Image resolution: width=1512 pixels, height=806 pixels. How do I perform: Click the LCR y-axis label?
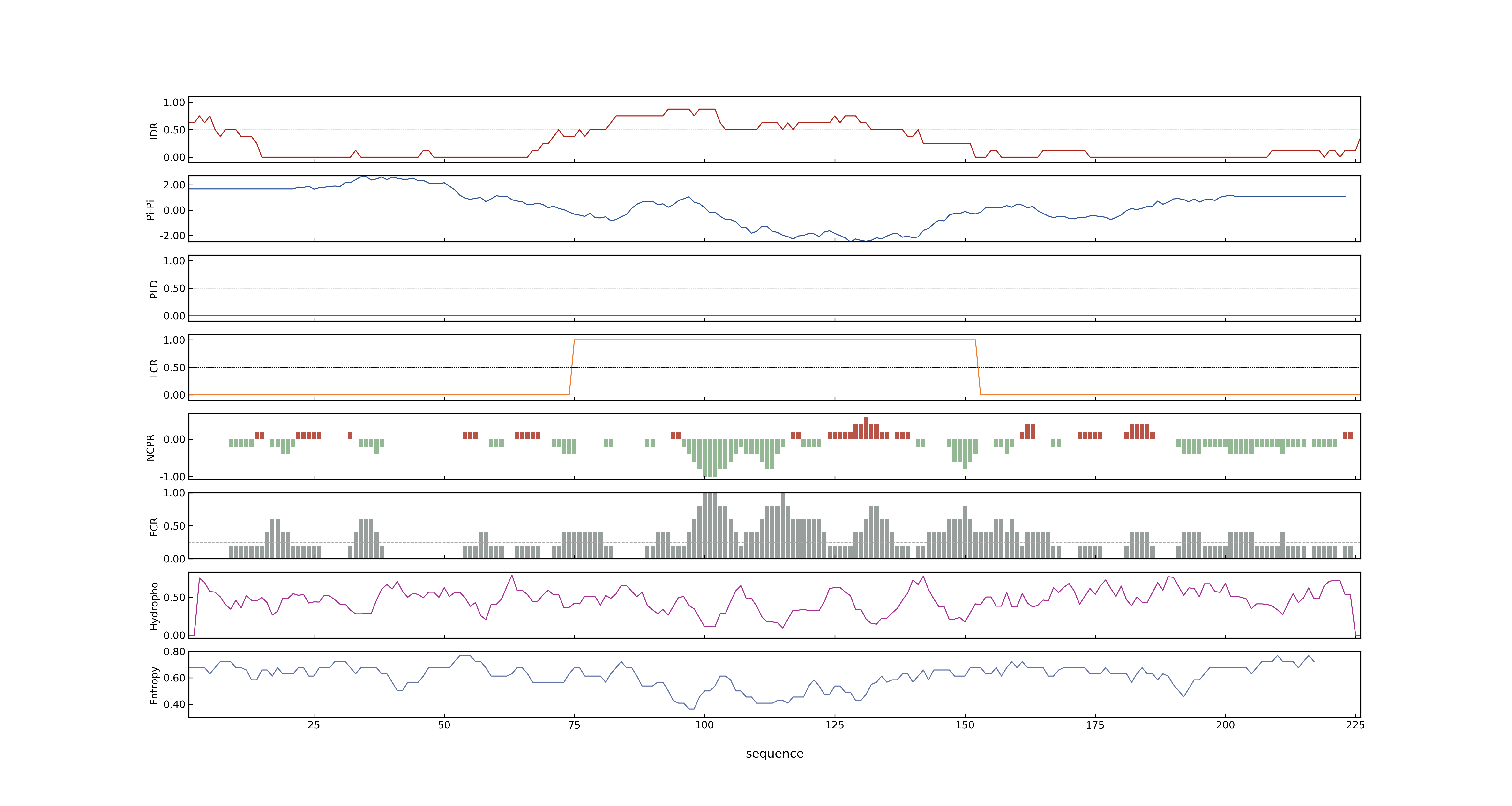point(154,368)
